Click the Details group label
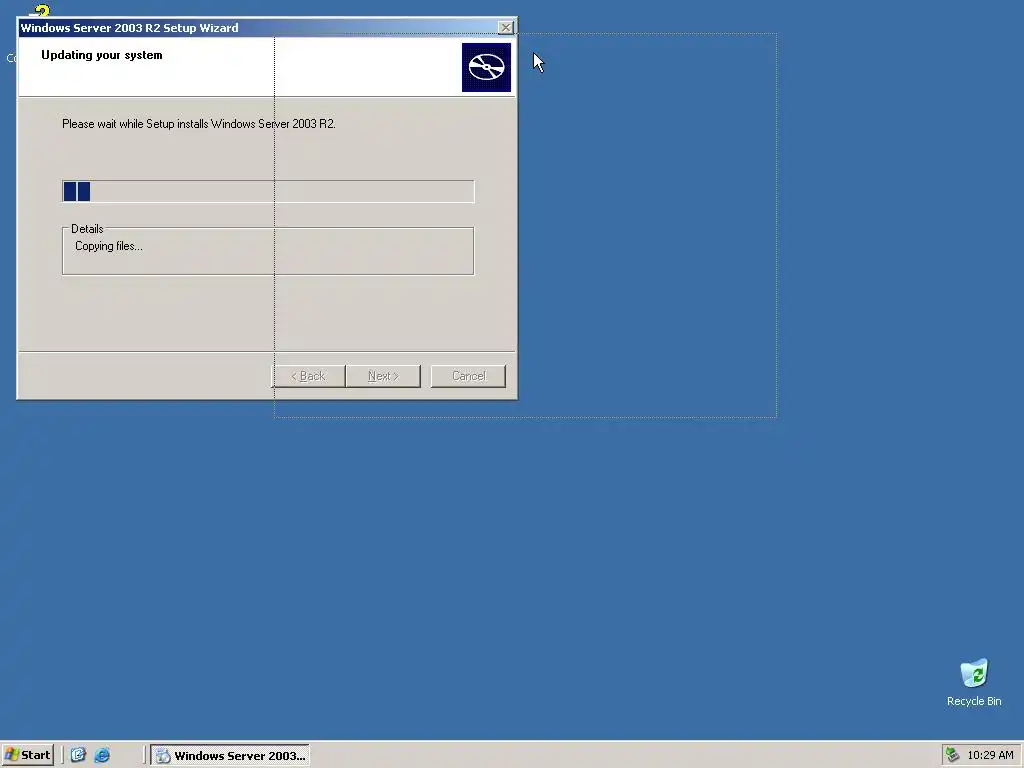Screen dimensions: 1024x768 (x=87, y=229)
